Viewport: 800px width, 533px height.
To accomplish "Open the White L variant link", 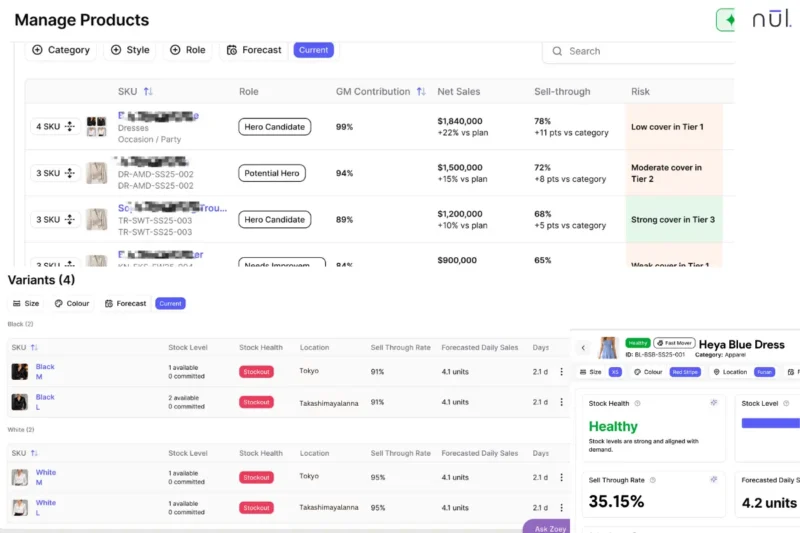I will point(45,507).
